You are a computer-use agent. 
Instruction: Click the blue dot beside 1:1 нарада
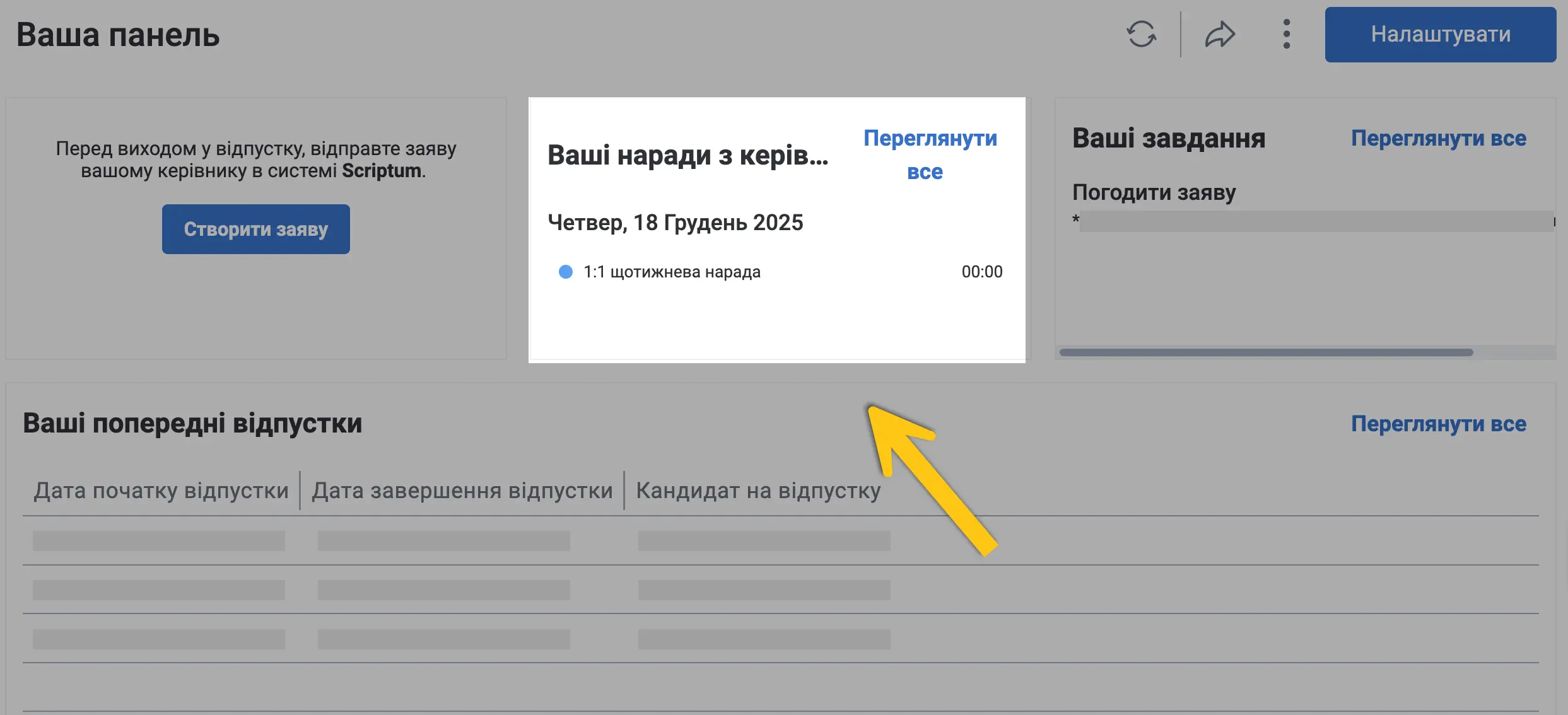tap(566, 272)
